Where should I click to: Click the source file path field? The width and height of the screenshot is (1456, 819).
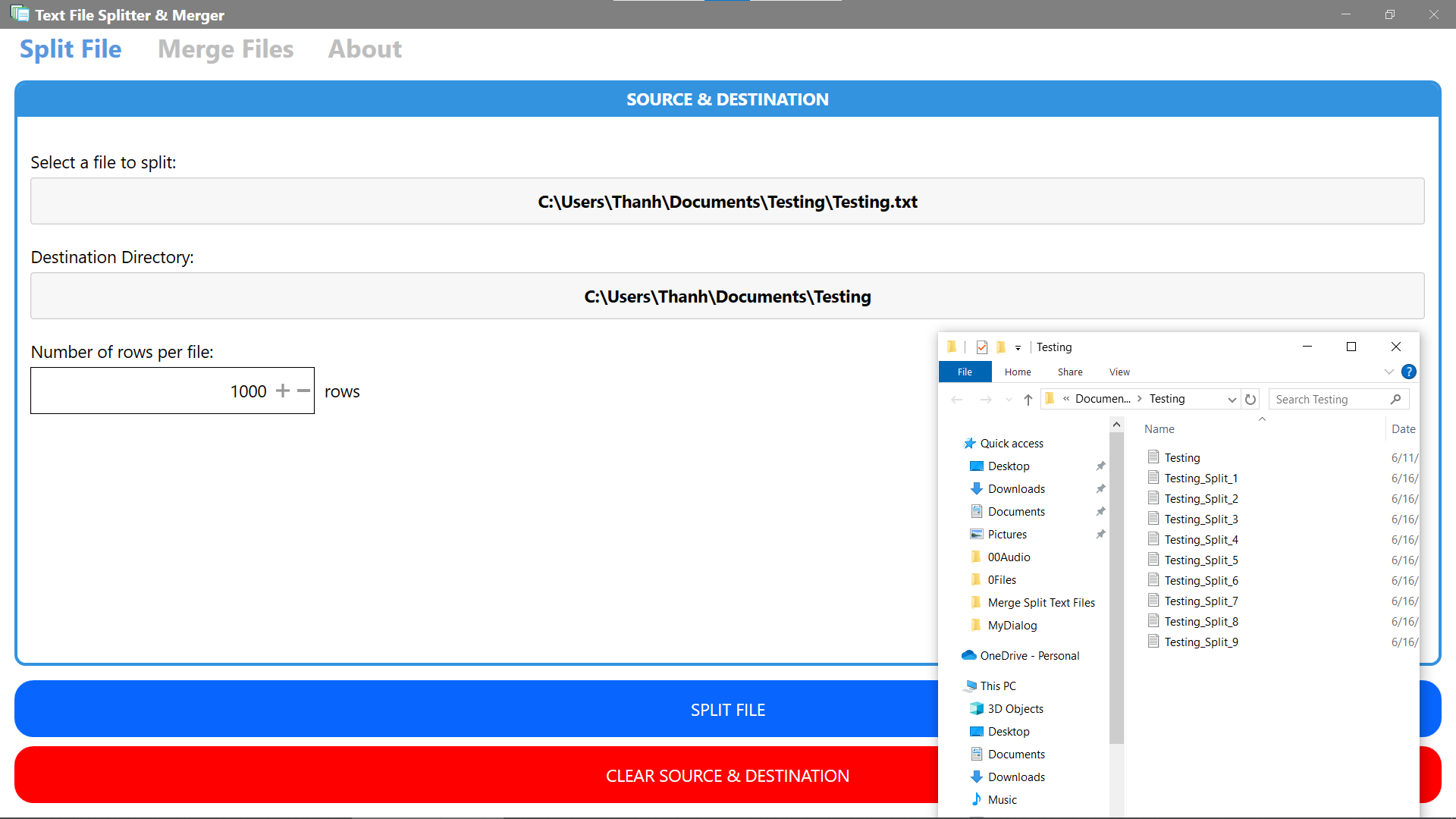(726, 202)
